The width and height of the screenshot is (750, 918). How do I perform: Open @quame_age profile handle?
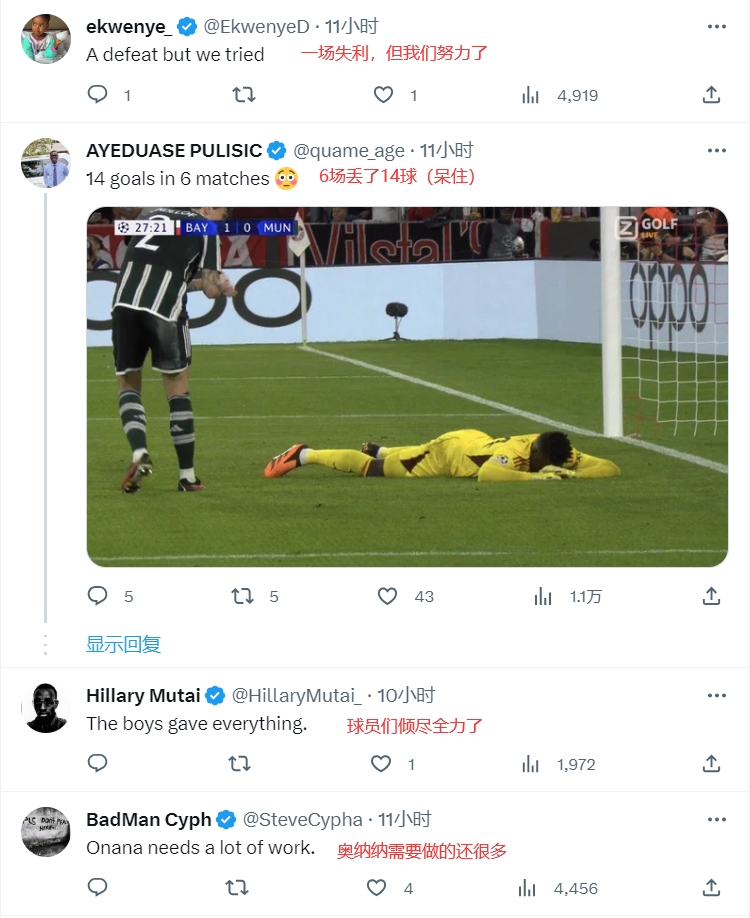(348, 151)
